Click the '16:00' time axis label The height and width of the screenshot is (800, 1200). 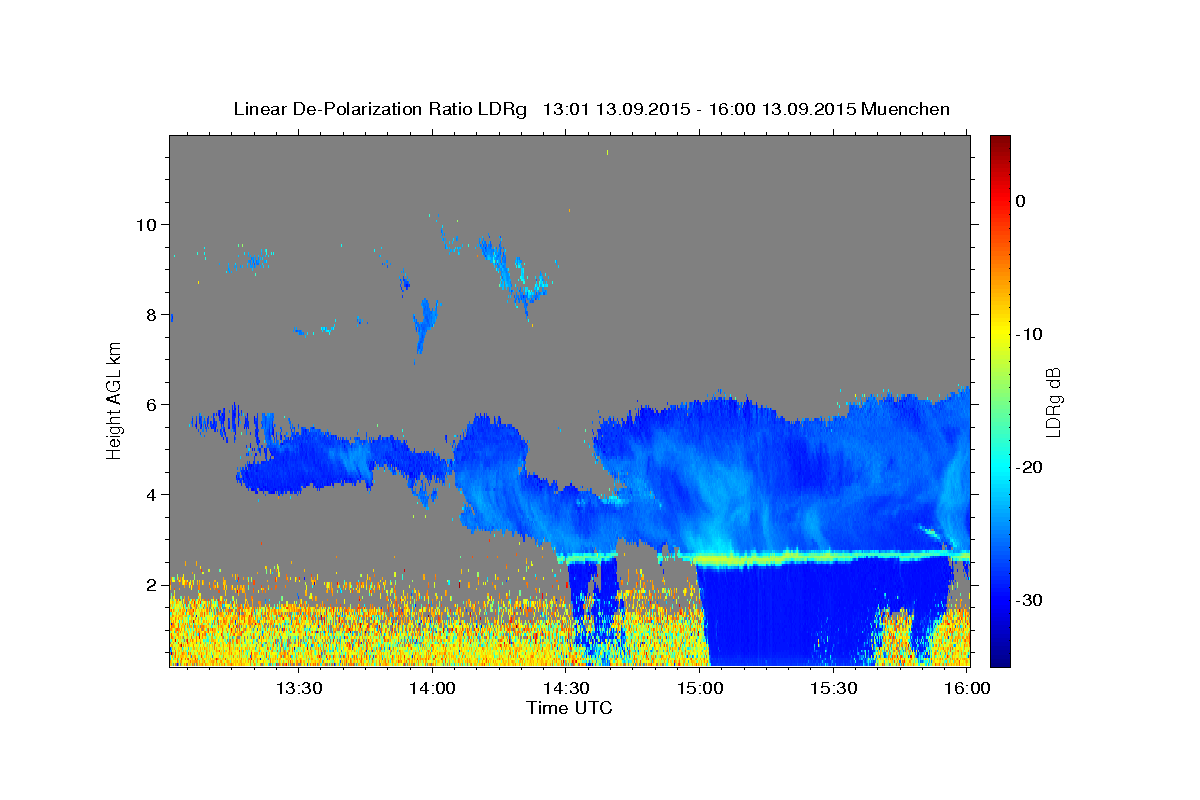[968, 688]
